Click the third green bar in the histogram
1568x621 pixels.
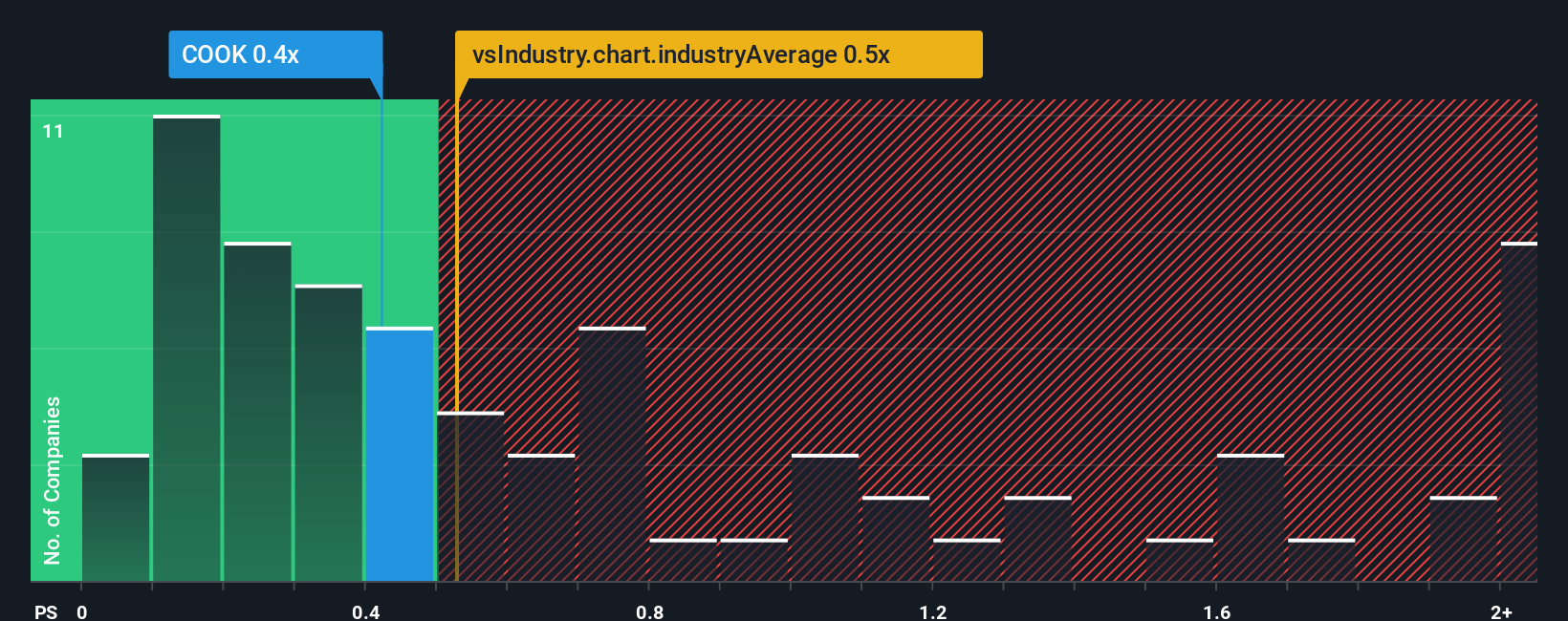(x=257, y=412)
